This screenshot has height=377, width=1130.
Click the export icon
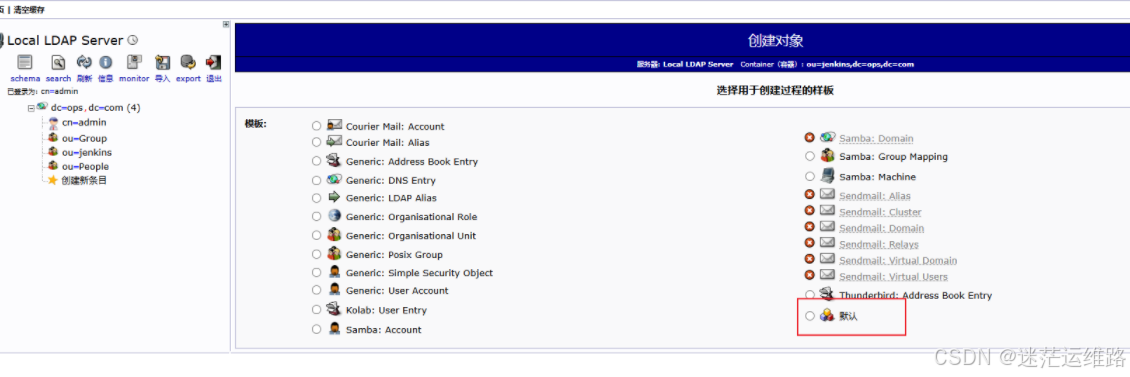[188, 62]
